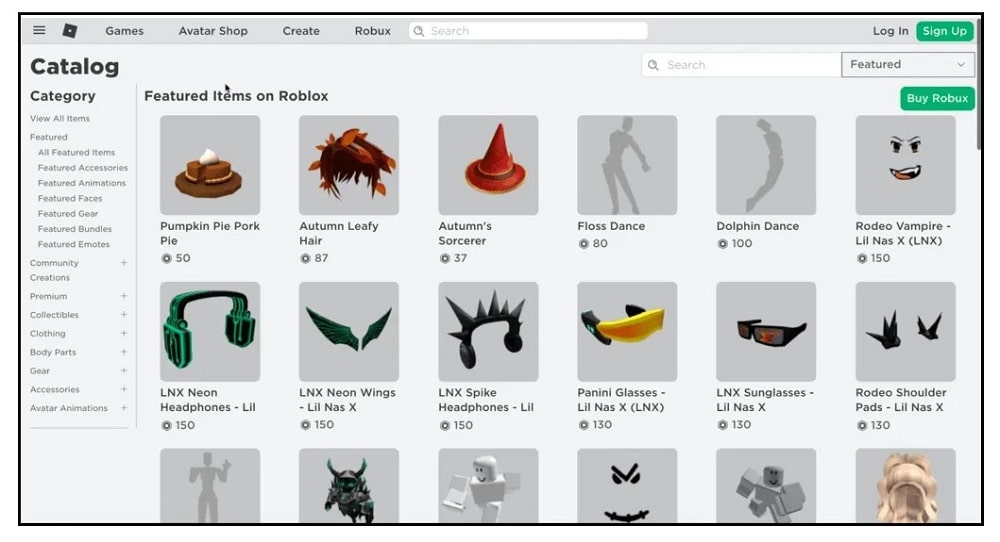Open the blonde wavy hair thumbnail
The image size is (1000, 542).
906,485
